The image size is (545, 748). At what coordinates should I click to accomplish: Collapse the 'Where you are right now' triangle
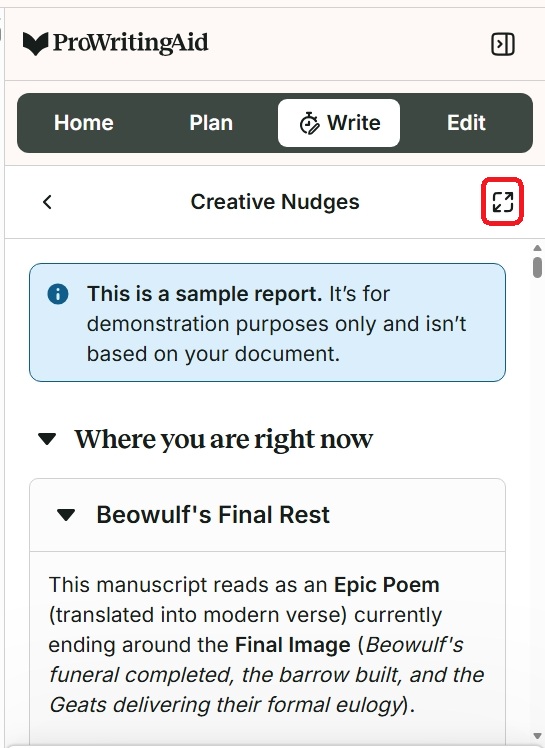[x=47, y=438]
